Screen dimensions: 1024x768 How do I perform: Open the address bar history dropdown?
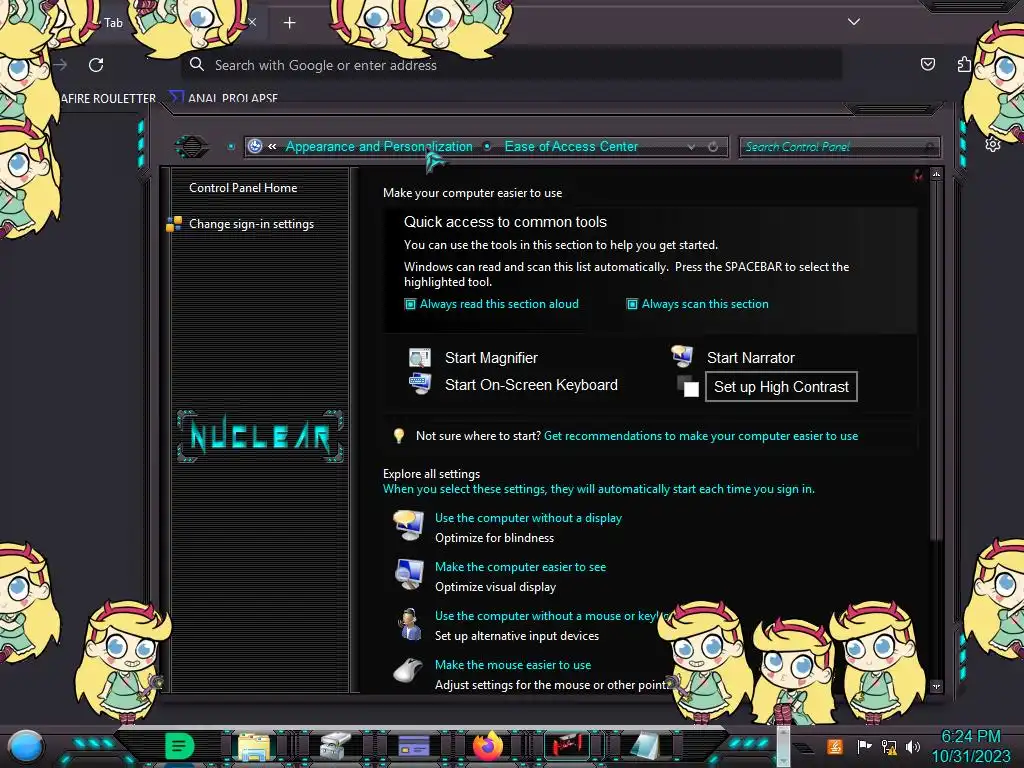[x=691, y=147]
